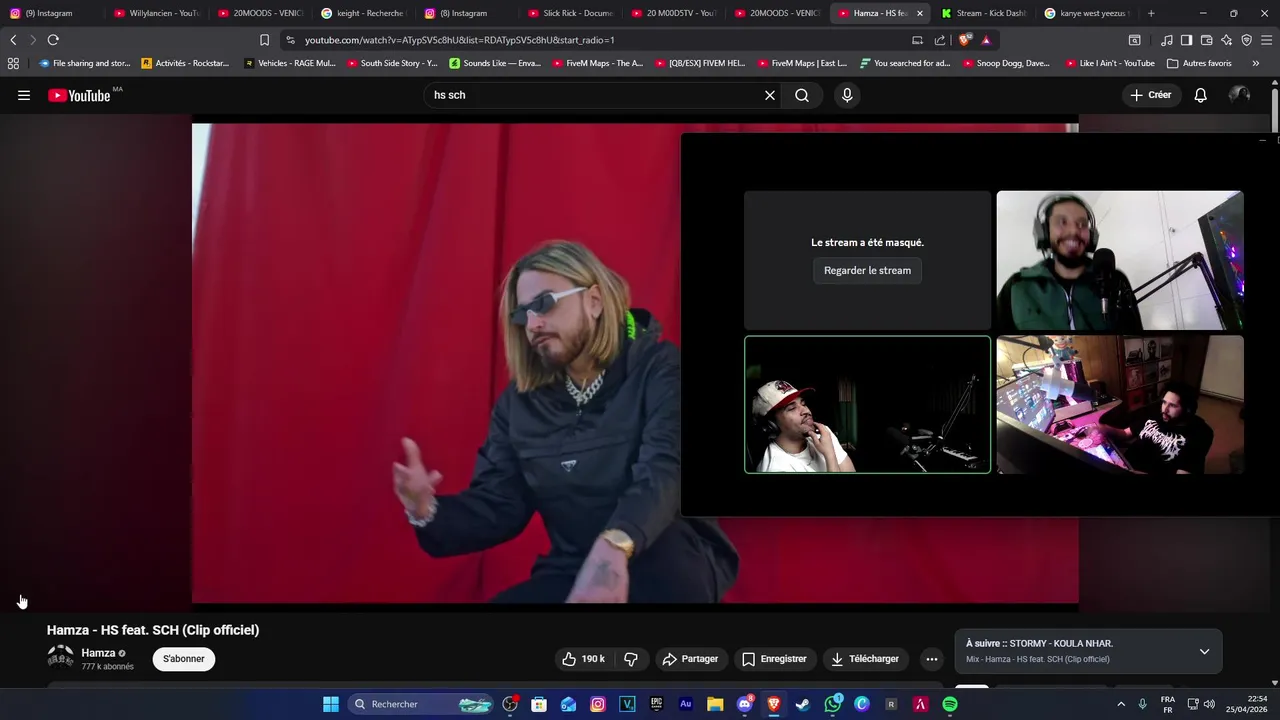Dislike the Hamza video
Screen dimensions: 1280x720
pyautogui.click(x=631, y=659)
